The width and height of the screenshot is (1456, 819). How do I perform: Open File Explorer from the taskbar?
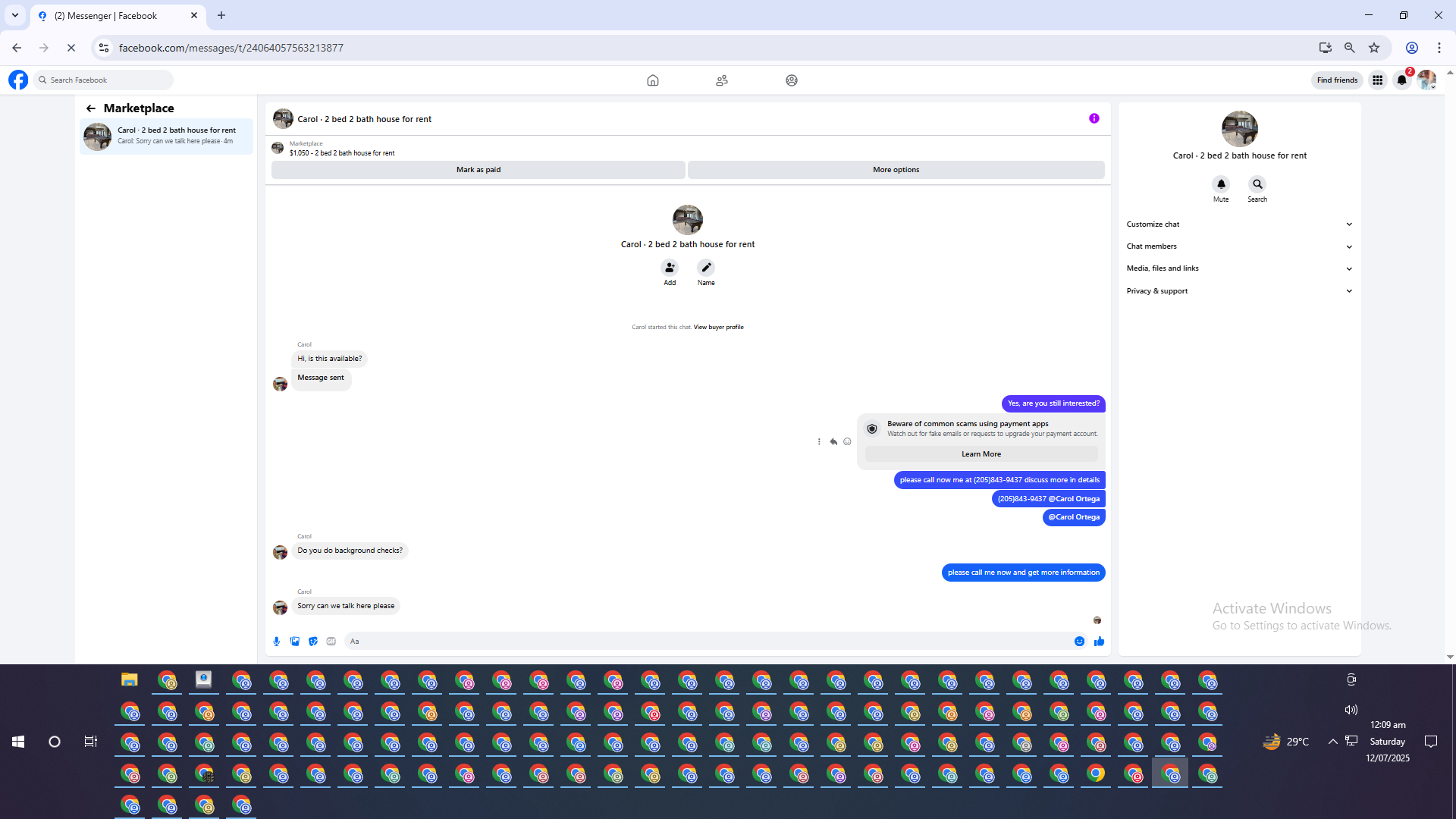[x=130, y=680]
